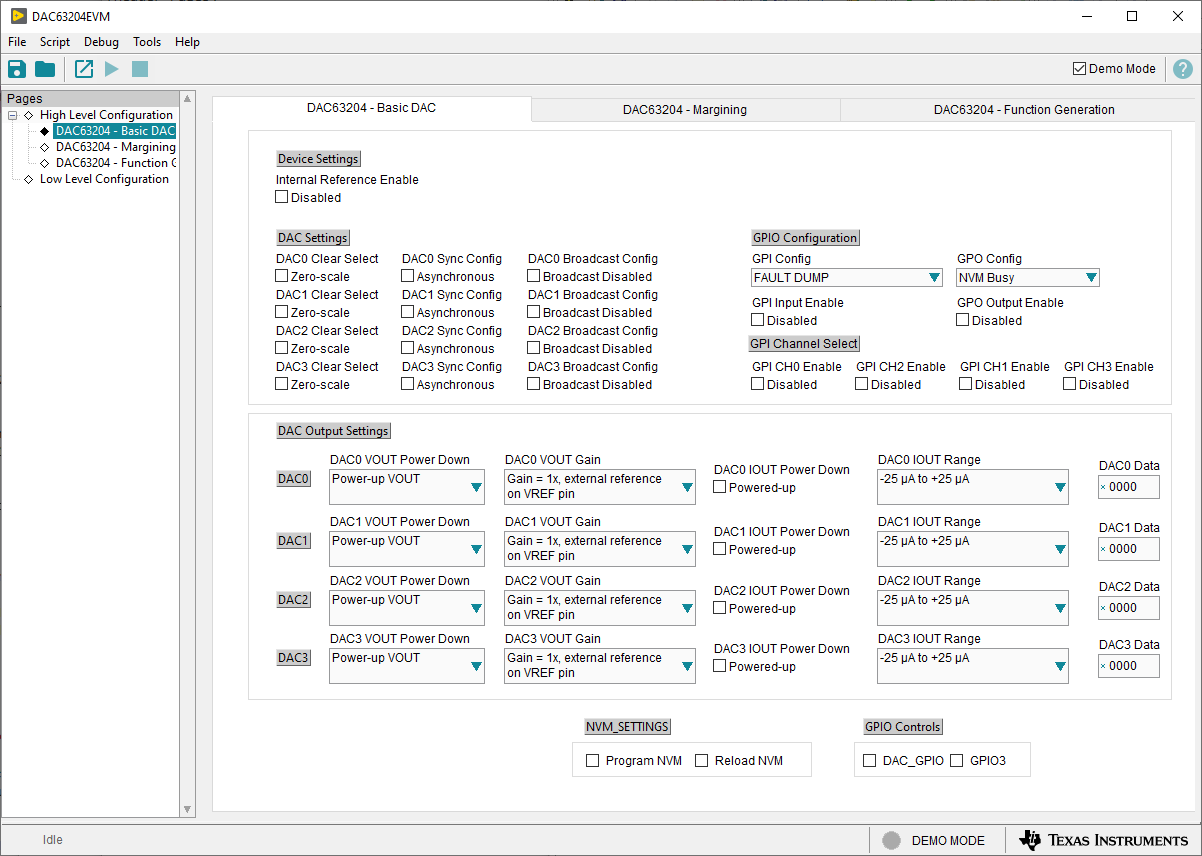Click the Stop square toolbar icon
Screen dimensions: 1202x856
pos(140,69)
